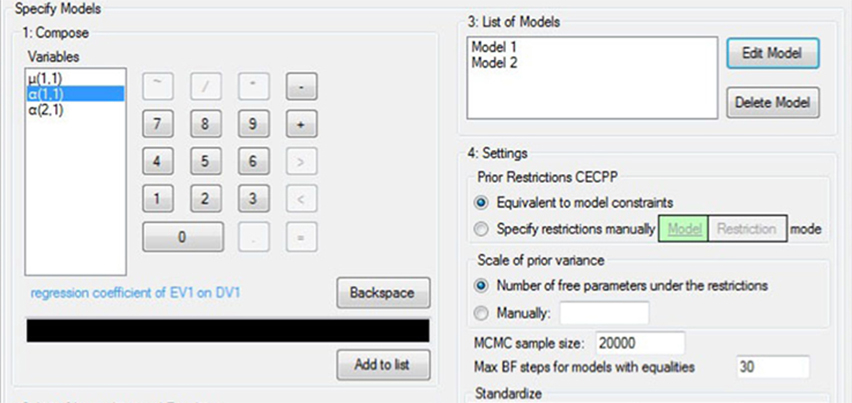This screenshot has width=852, height=403.
Task: Enable the Manually prior variance option
Action: 483,313
